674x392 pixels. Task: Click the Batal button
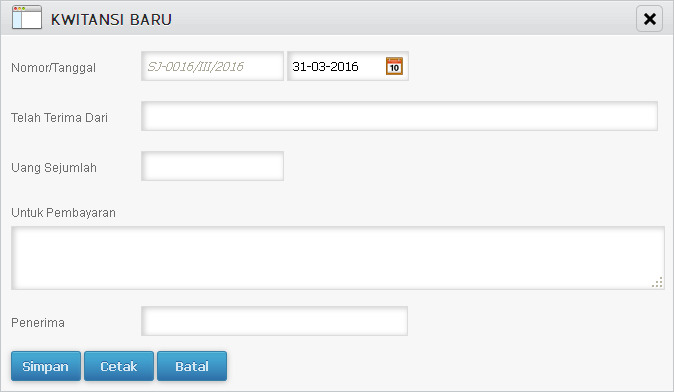click(x=192, y=366)
